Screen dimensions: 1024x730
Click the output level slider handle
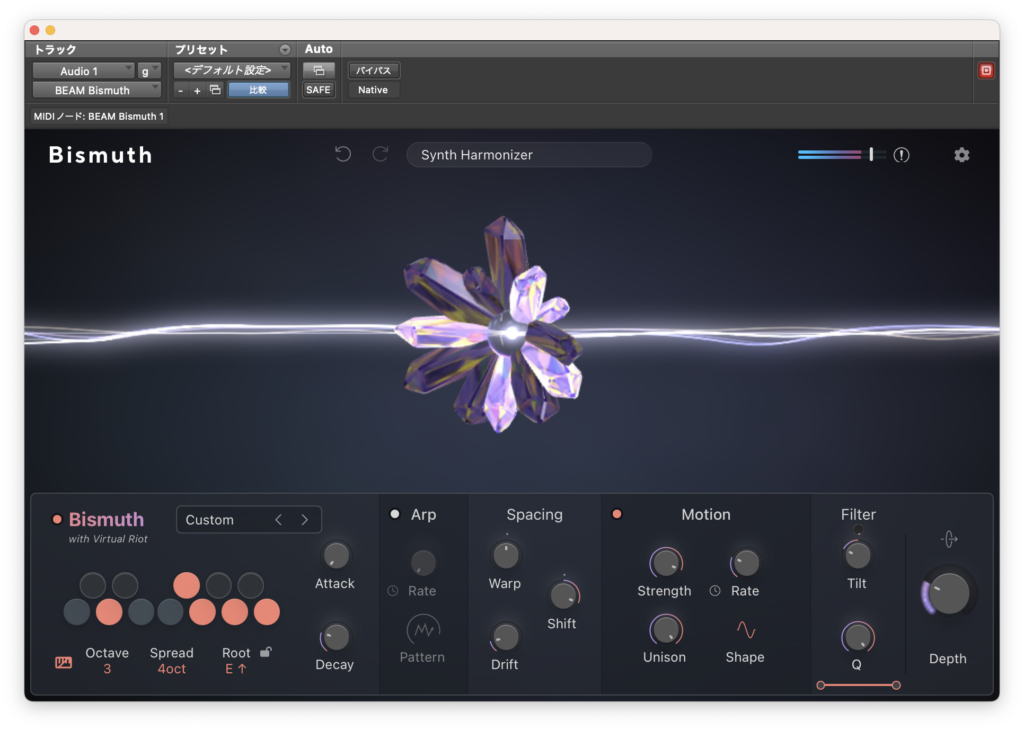click(871, 154)
